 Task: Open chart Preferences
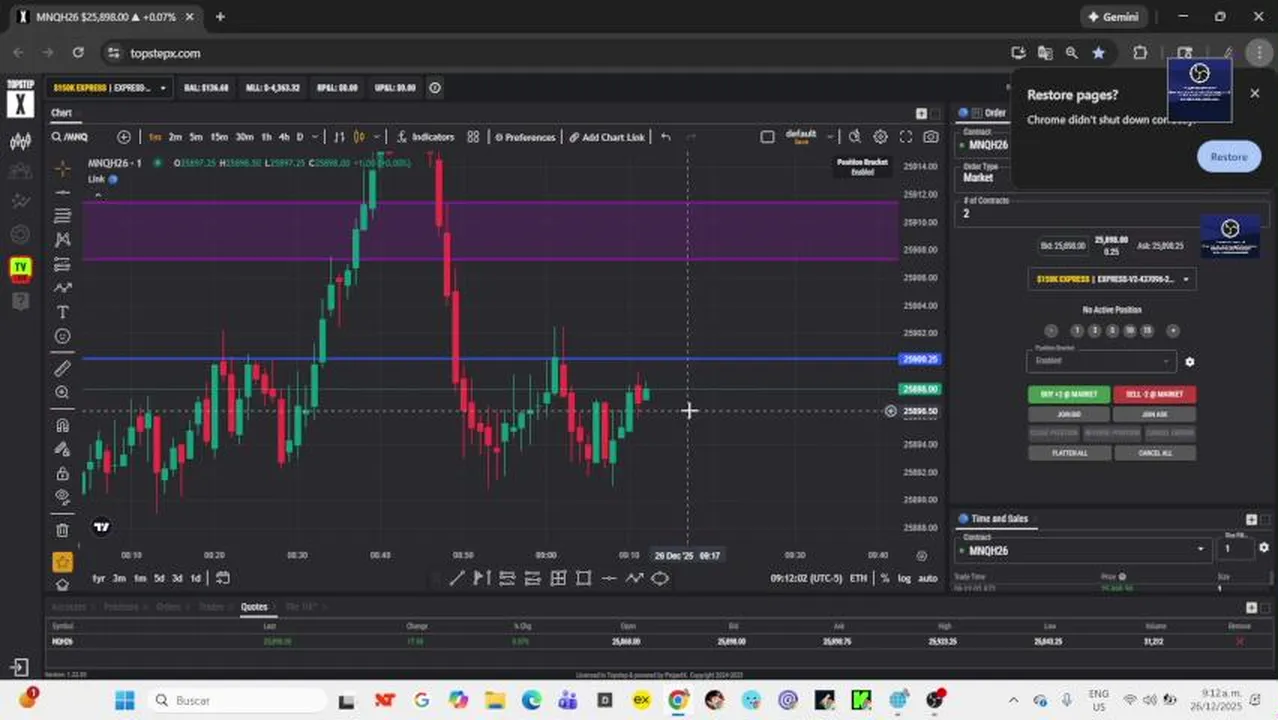[x=525, y=137]
